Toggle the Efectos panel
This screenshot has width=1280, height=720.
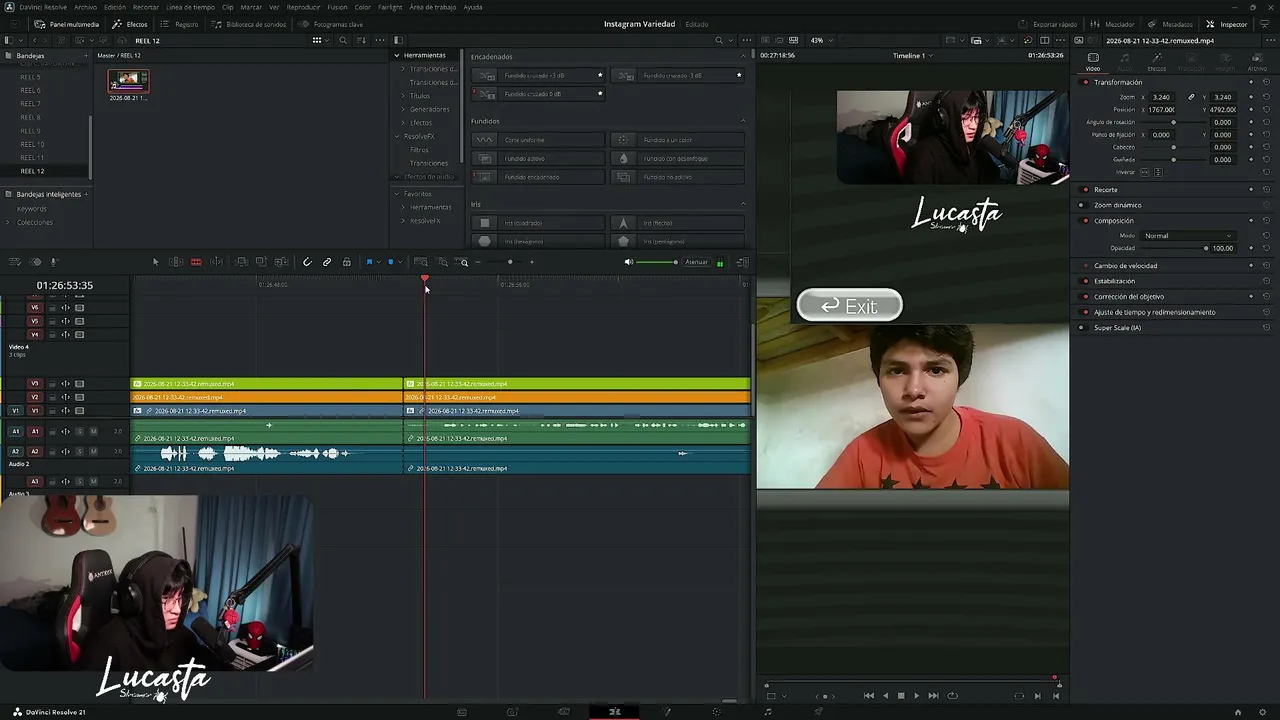131,24
